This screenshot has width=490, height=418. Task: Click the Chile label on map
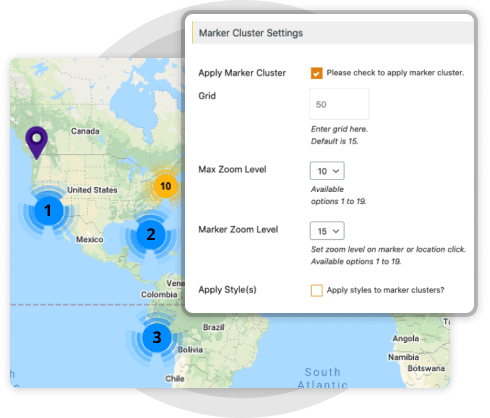[175, 379]
